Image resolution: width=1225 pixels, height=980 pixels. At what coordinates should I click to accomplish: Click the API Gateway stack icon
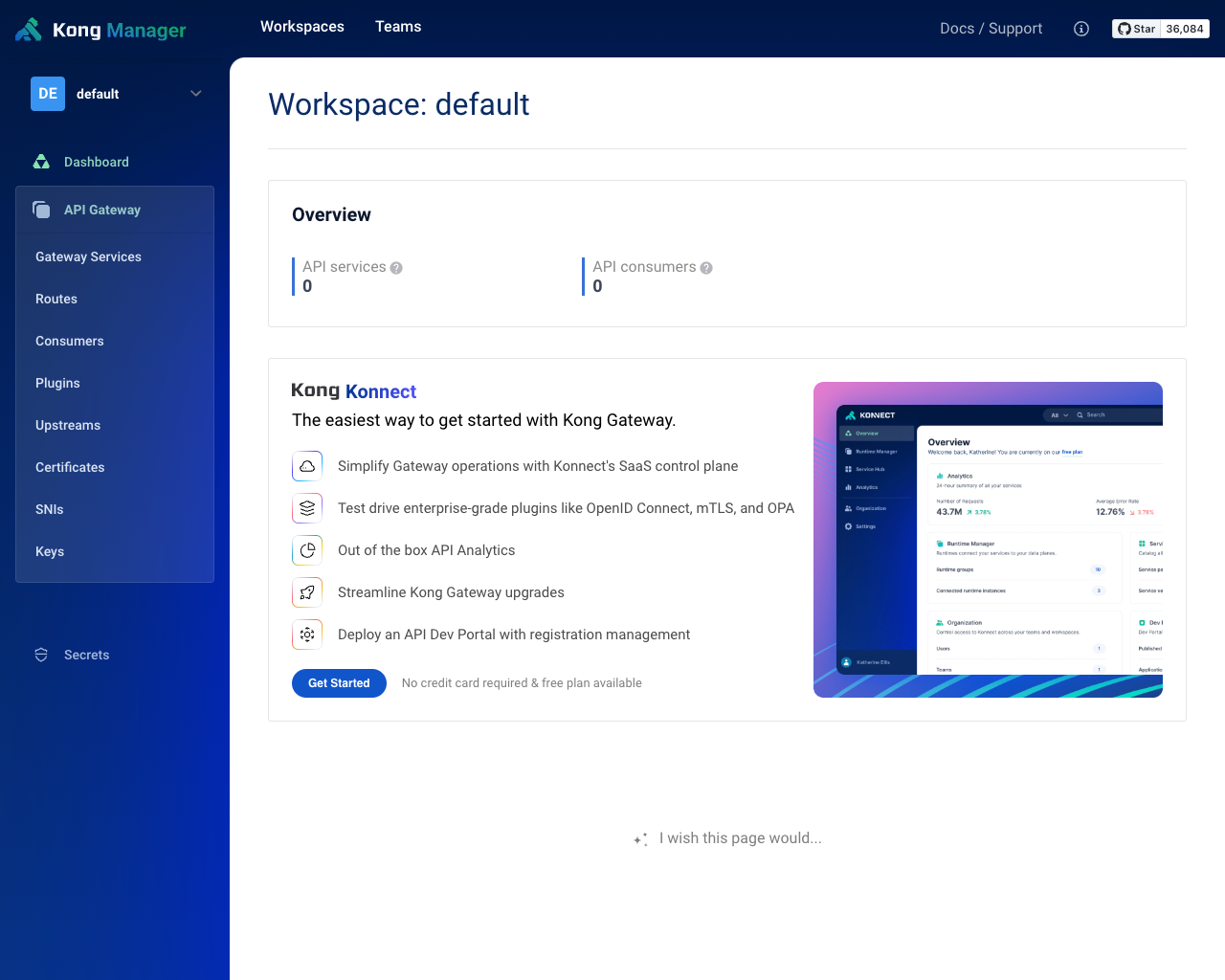[x=41, y=210]
